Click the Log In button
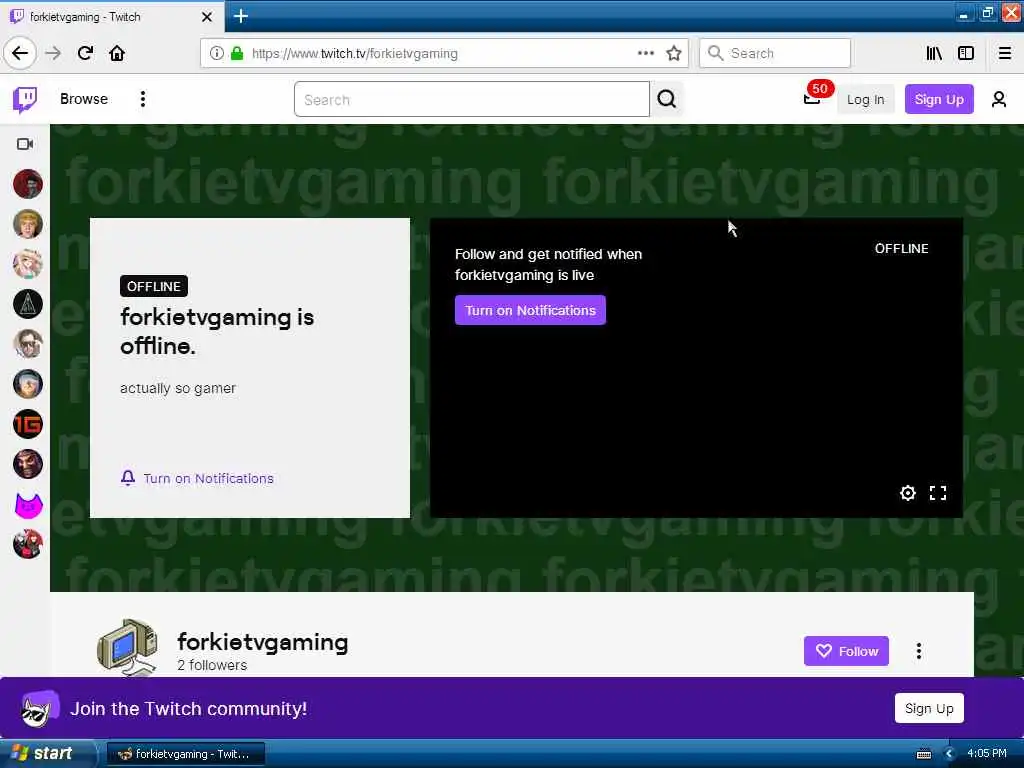The height and width of the screenshot is (768, 1024). (865, 99)
